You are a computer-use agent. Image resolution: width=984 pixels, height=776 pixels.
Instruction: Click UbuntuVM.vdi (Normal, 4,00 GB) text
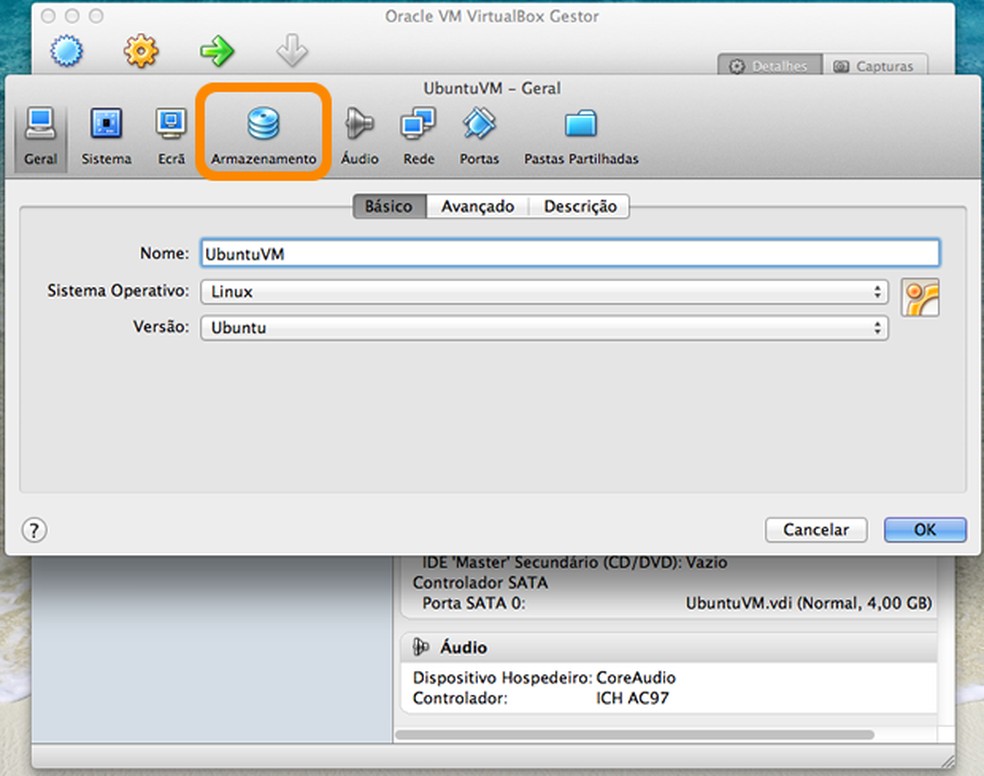pyautogui.click(x=808, y=603)
